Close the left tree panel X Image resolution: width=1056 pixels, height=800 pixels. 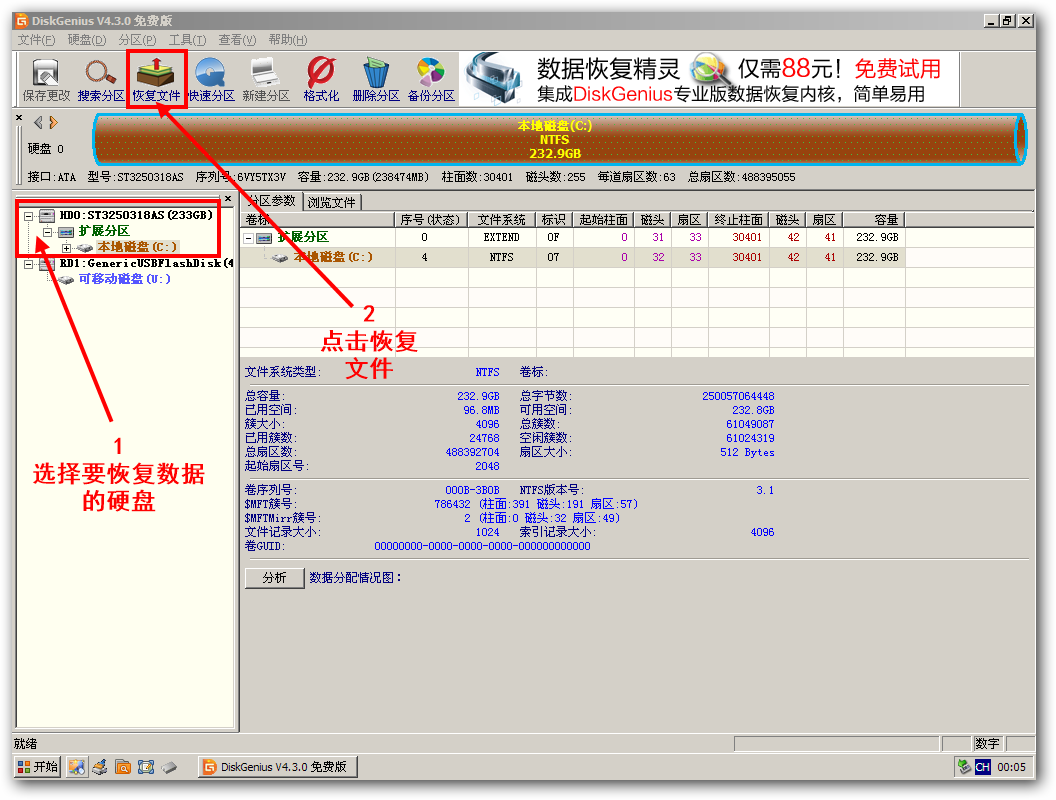pyautogui.click(x=228, y=199)
